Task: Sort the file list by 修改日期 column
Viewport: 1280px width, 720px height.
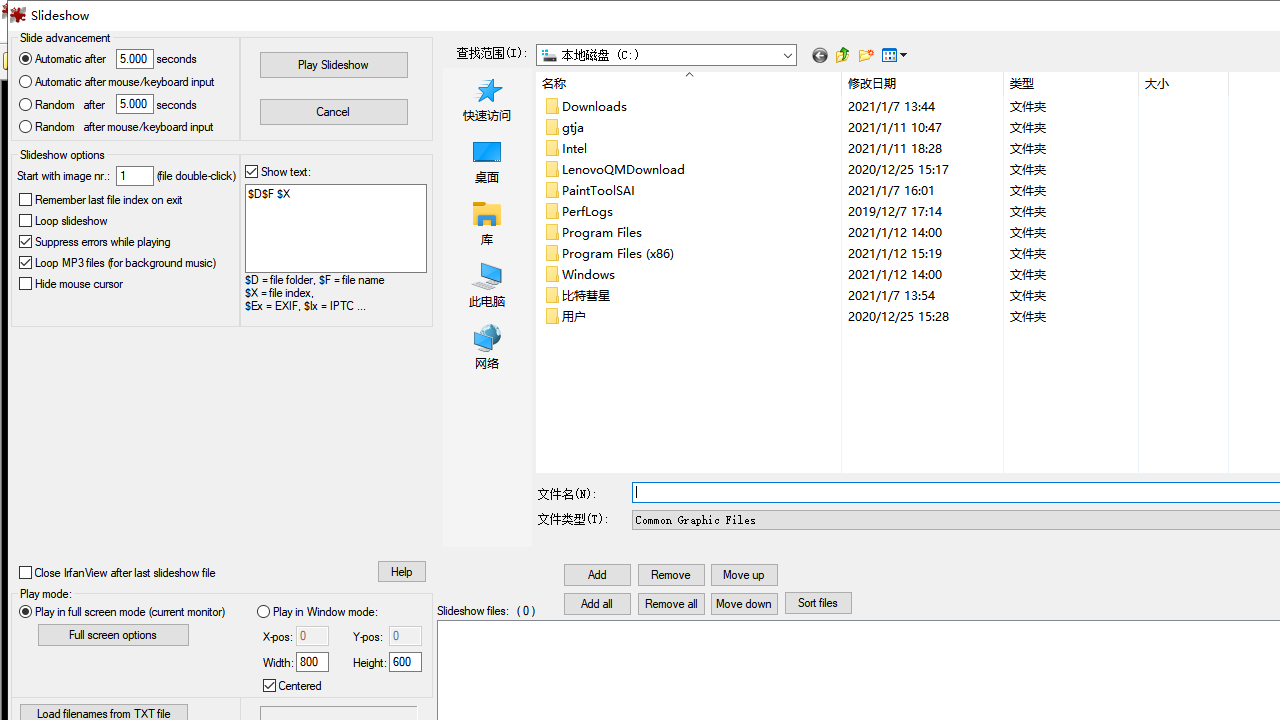Action: 872,84
